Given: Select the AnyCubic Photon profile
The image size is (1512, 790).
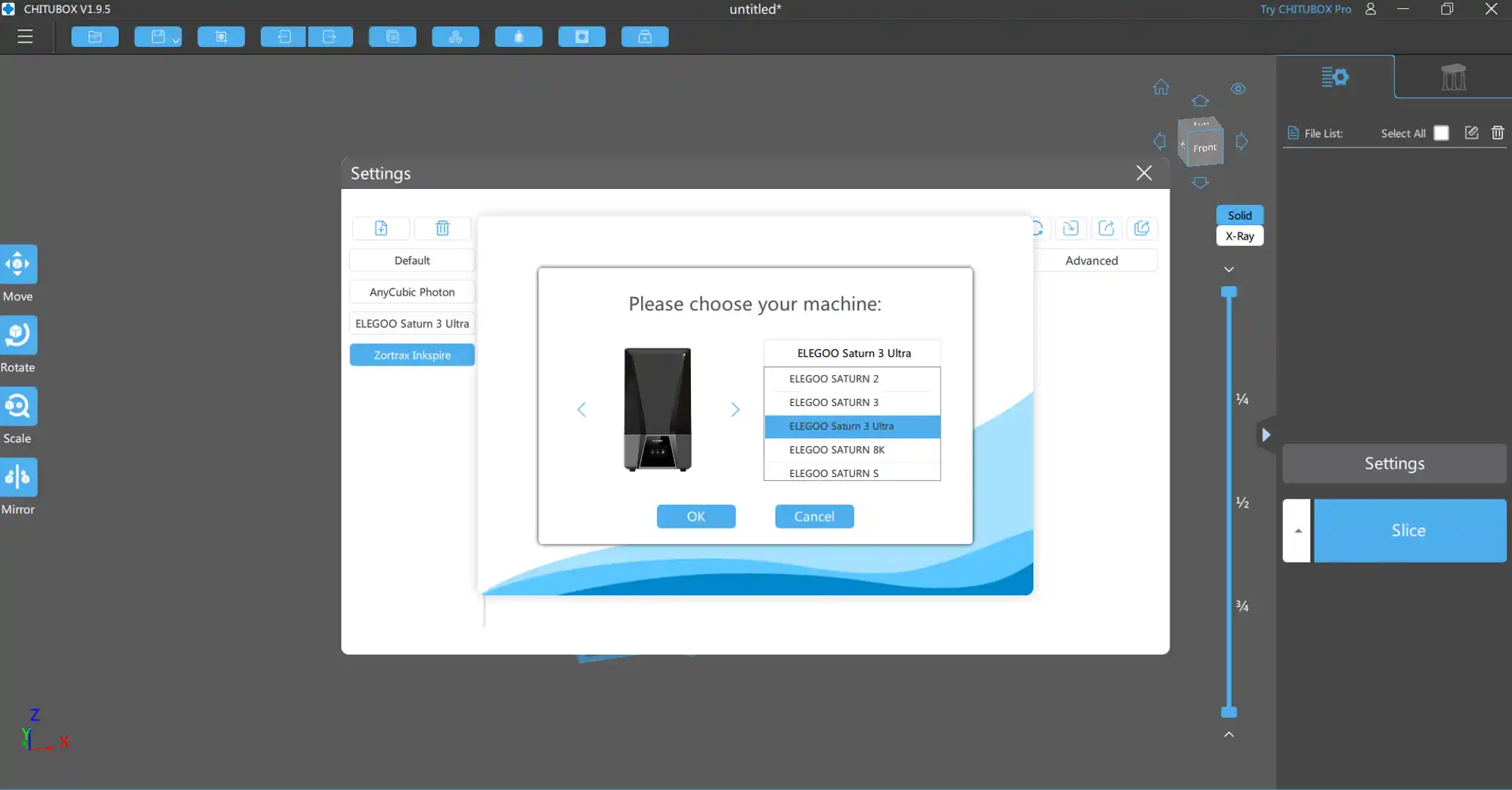Looking at the screenshot, I should click(x=412, y=292).
